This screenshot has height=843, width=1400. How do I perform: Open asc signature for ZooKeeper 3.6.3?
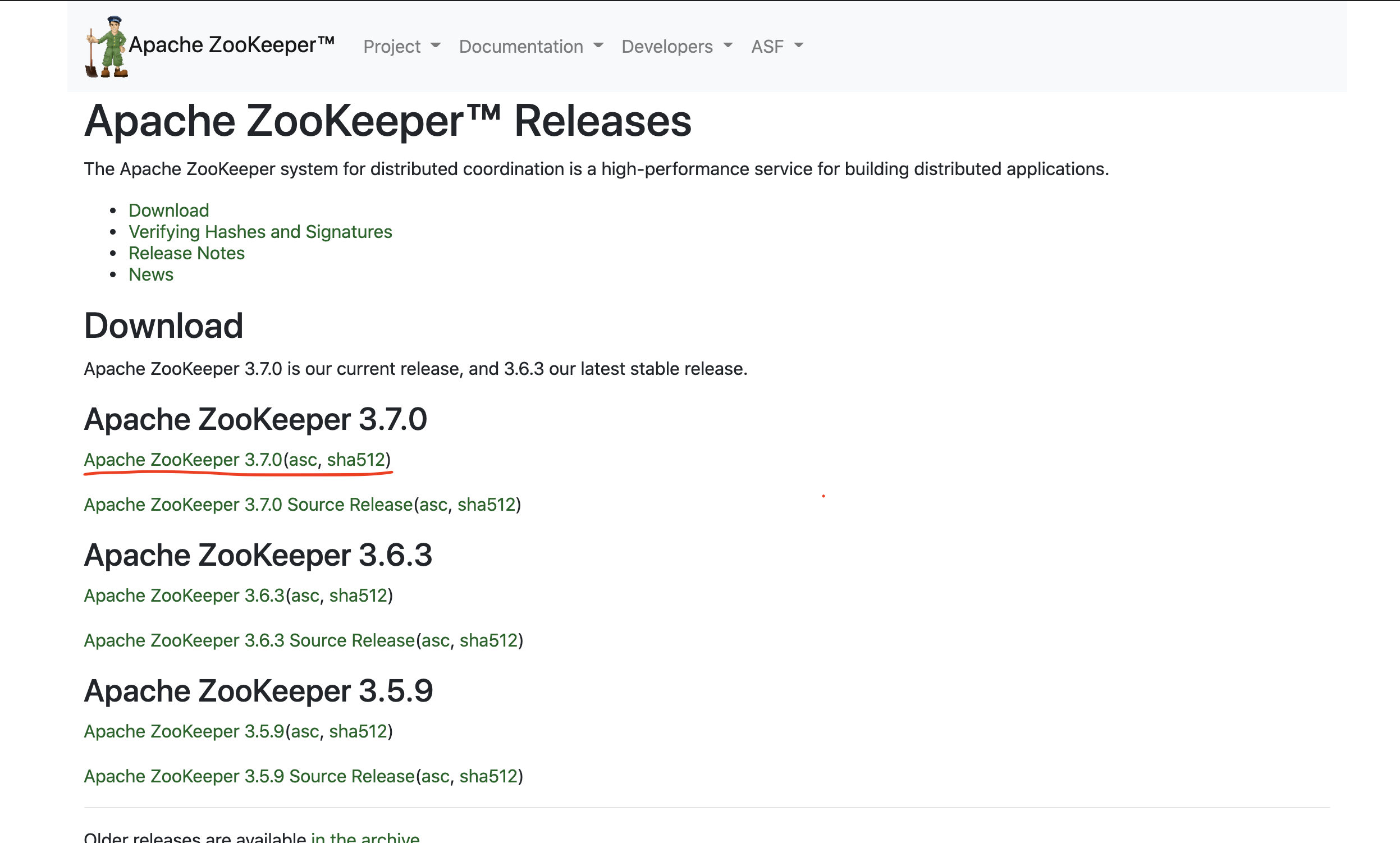(305, 595)
